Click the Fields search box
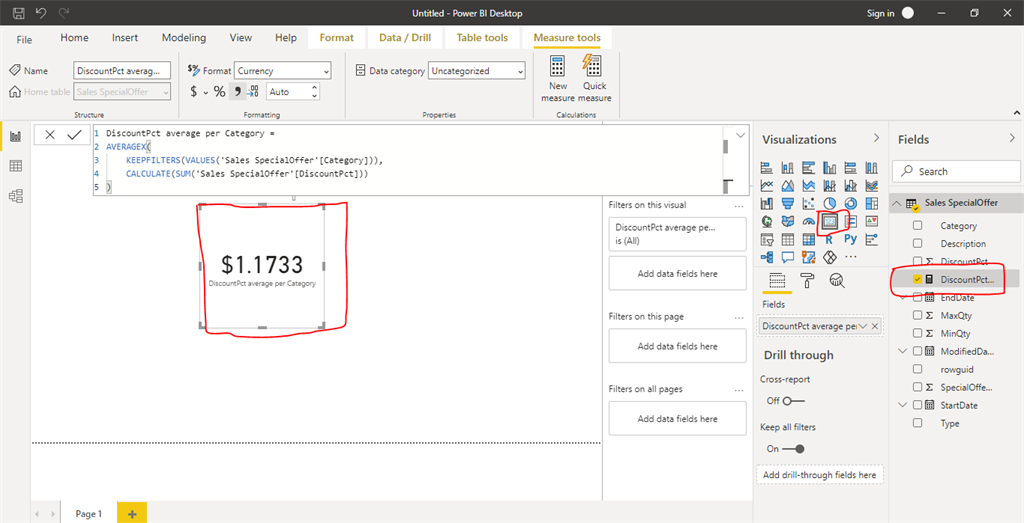Image resolution: width=1024 pixels, height=523 pixels. pos(956,171)
